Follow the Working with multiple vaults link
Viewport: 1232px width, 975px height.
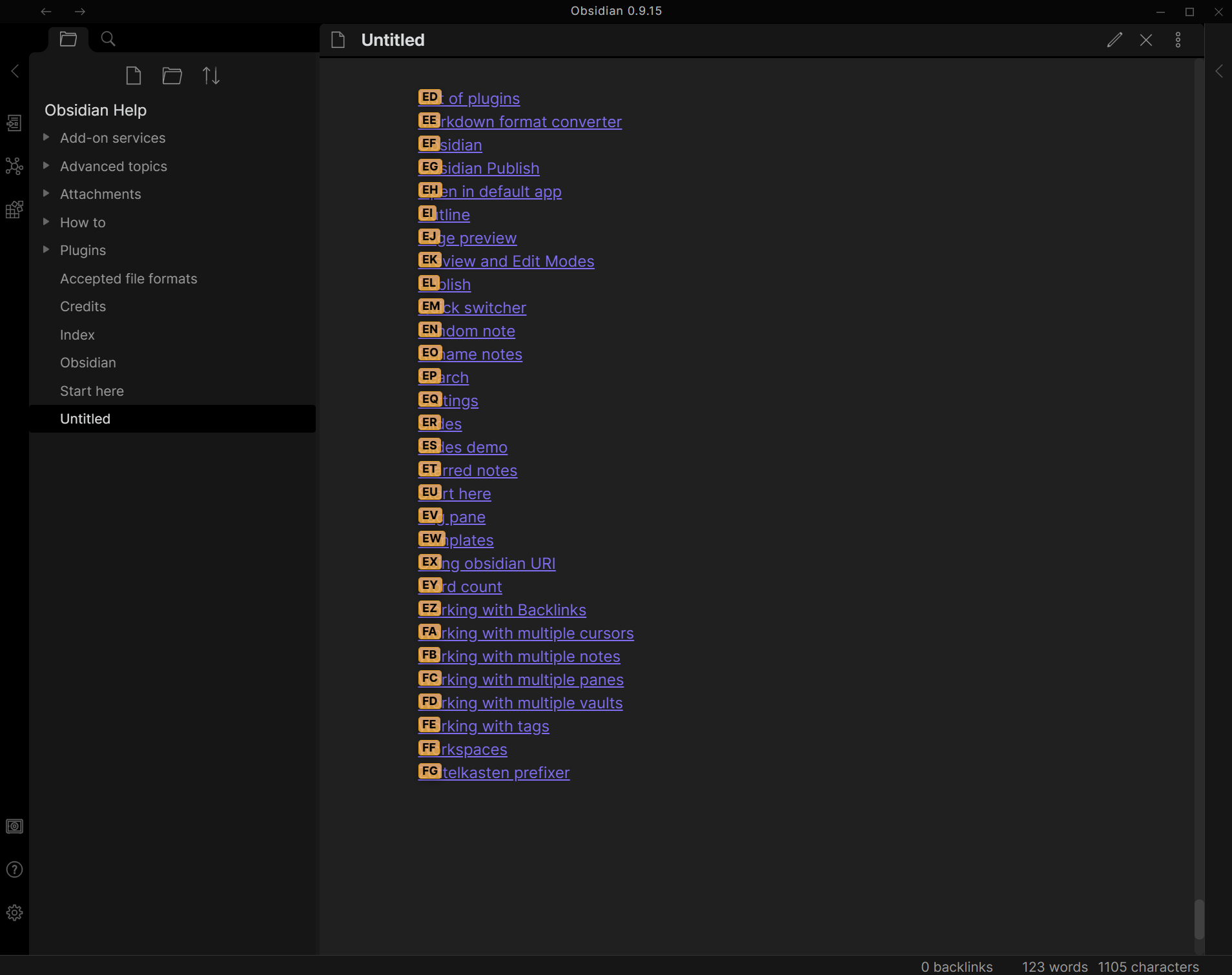[520, 703]
